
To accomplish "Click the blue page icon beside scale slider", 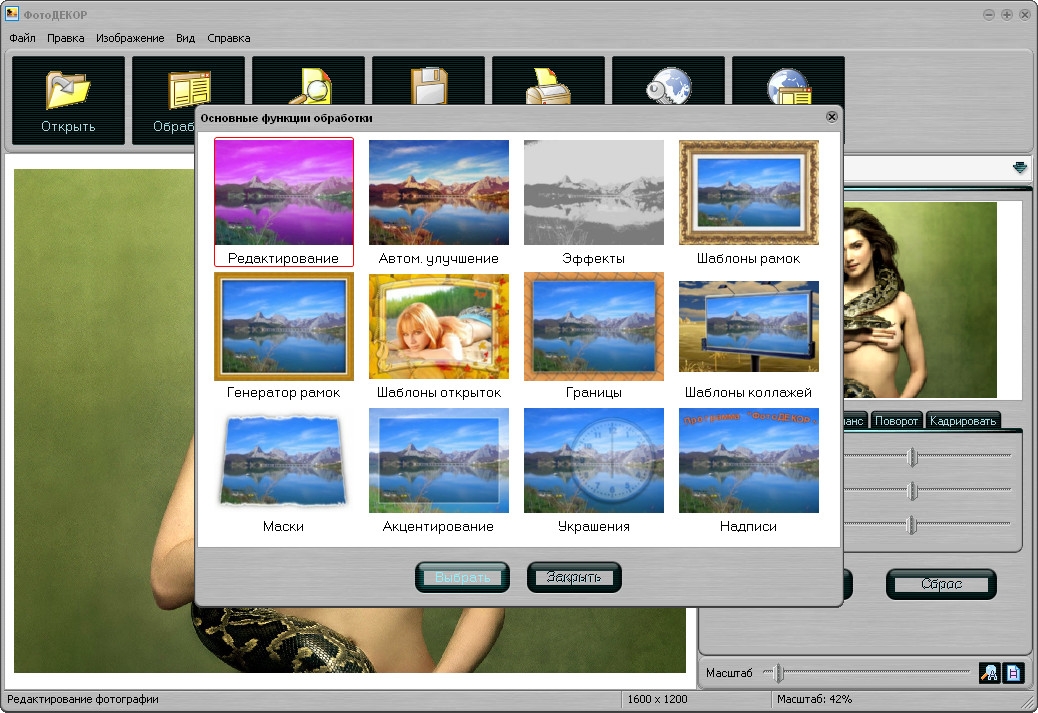I will (x=1014, y=673).
